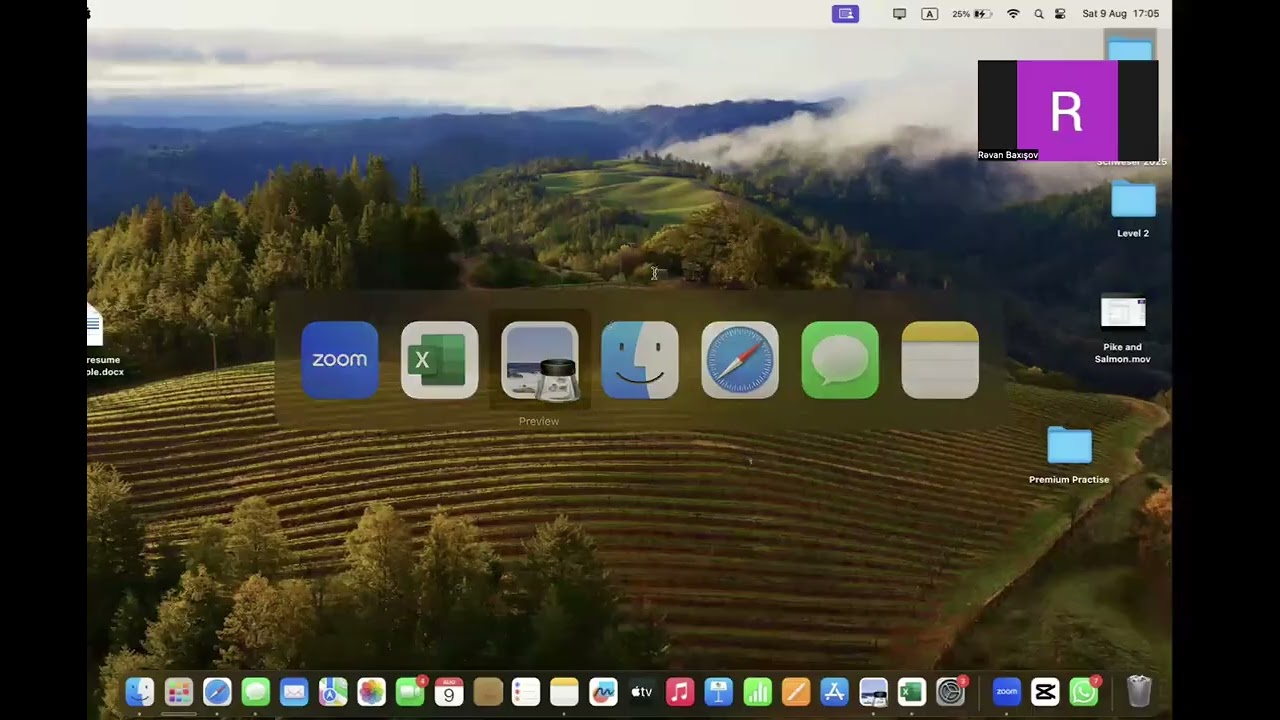
Task: Select the resume docx file on desktop
Action: [x=94, y=325]
